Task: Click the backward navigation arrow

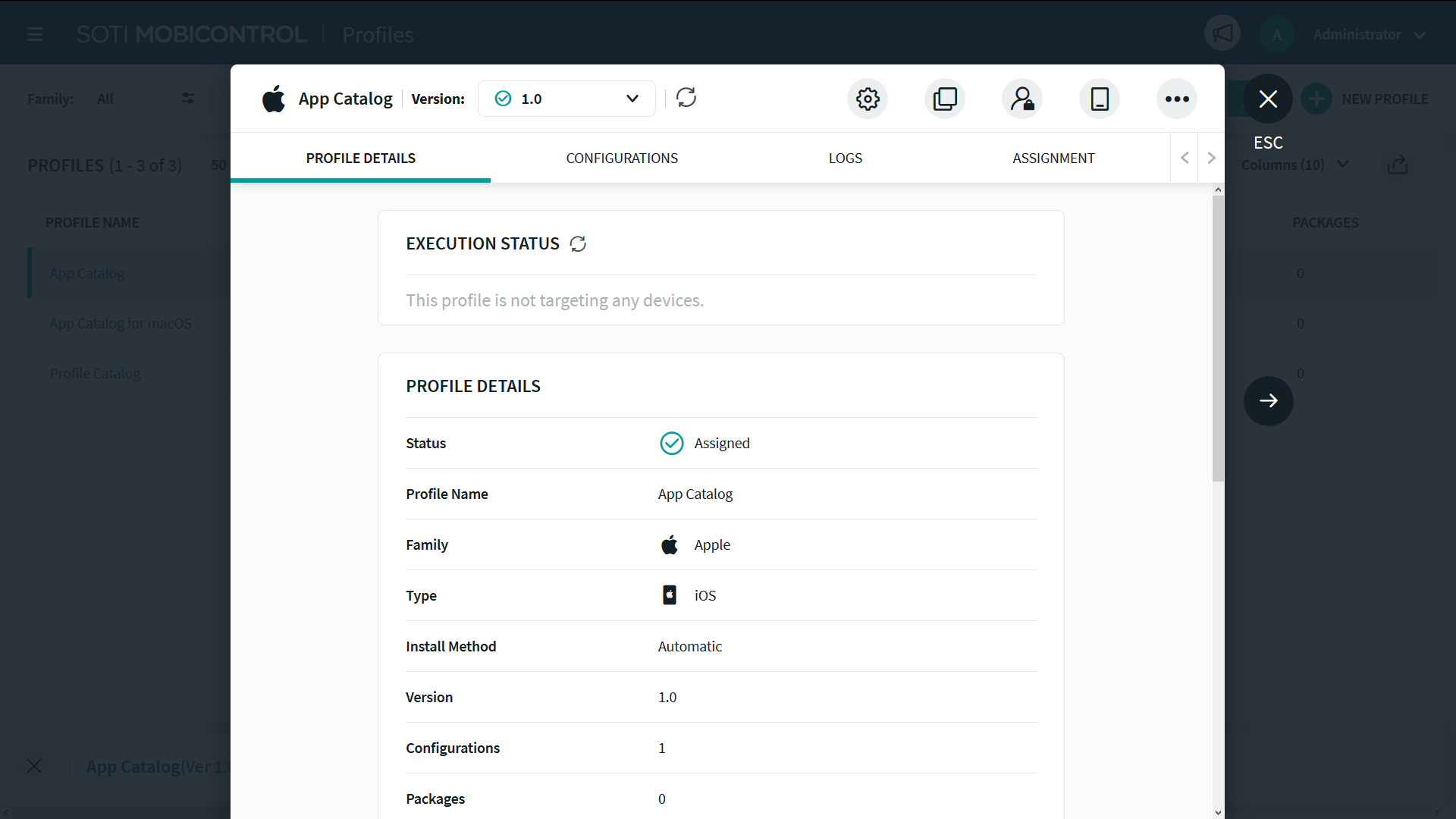Action: tap(1184, 158)
